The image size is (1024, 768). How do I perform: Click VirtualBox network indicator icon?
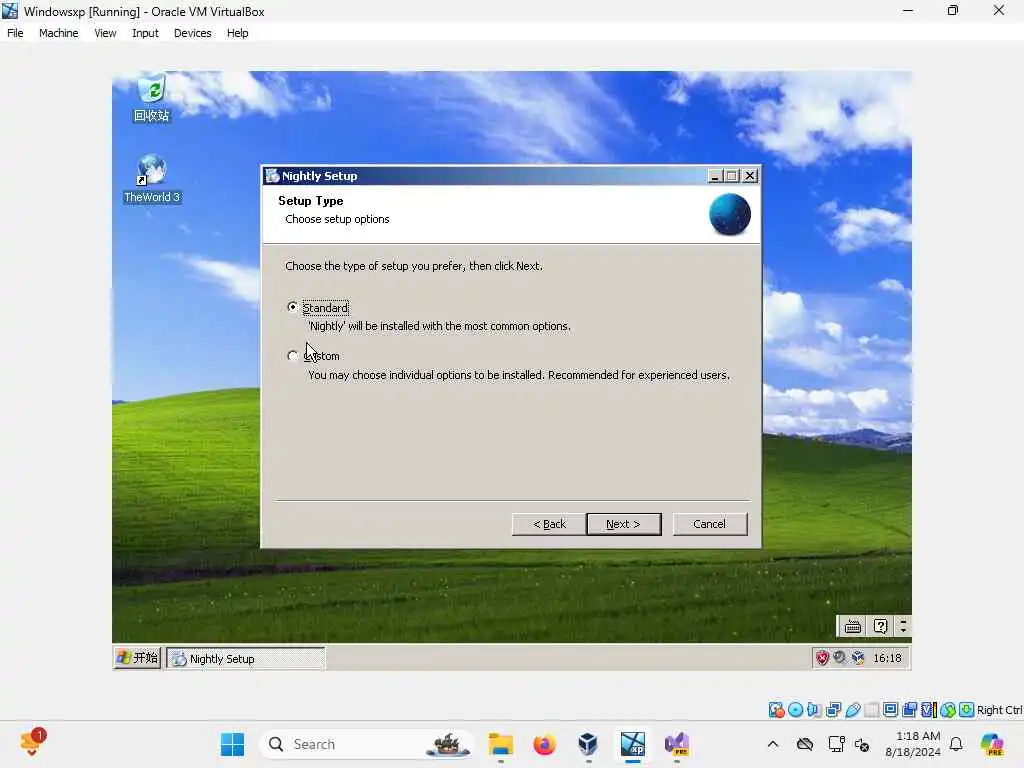(833, 710)
